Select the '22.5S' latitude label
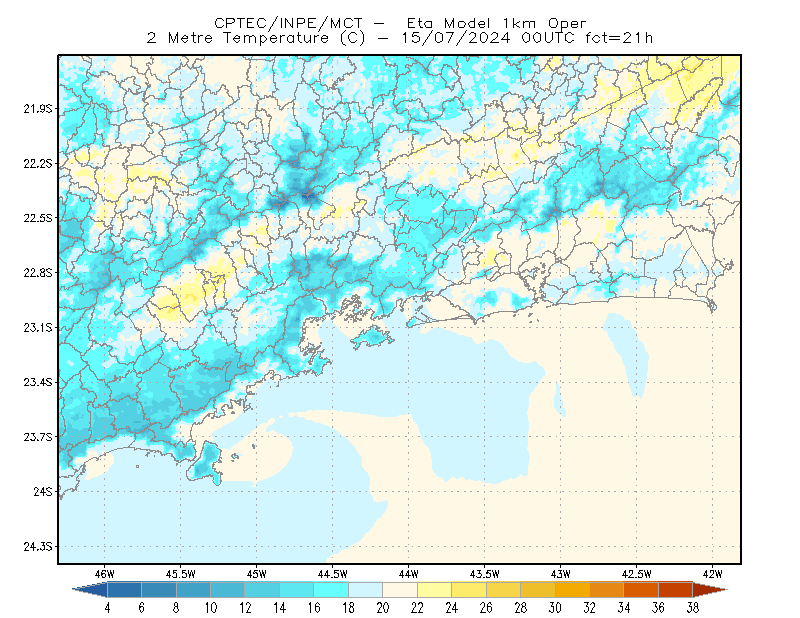This screenshot has height=618, width=800. 37,218
